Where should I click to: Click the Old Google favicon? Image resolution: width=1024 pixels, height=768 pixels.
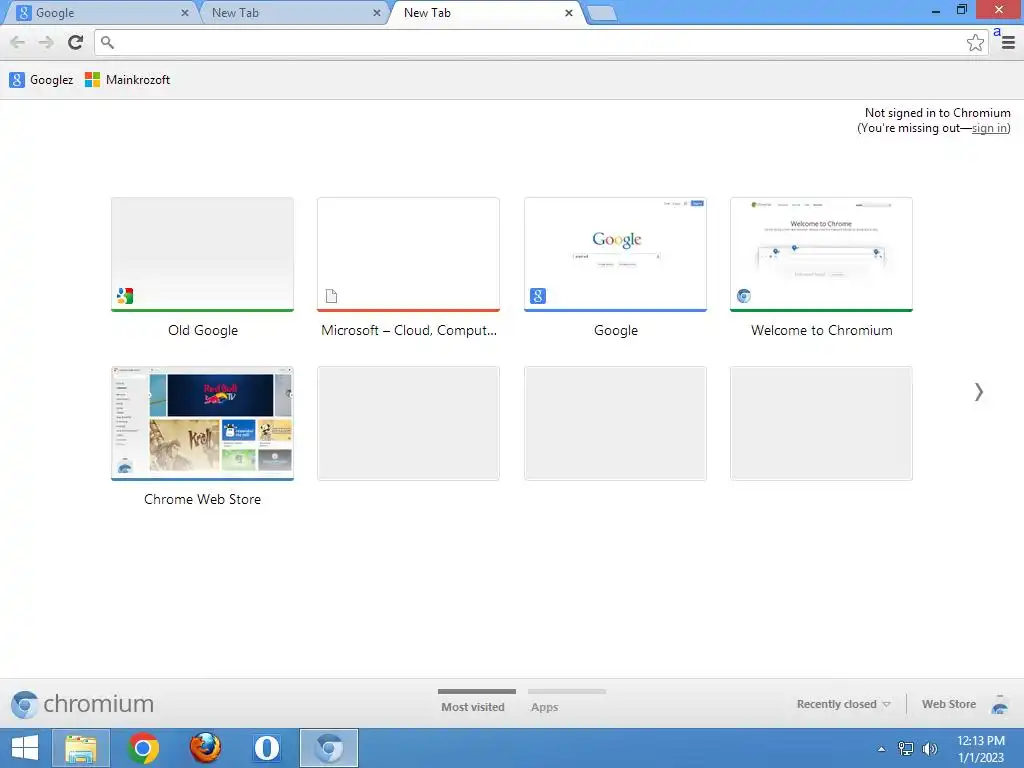point(125,296)
